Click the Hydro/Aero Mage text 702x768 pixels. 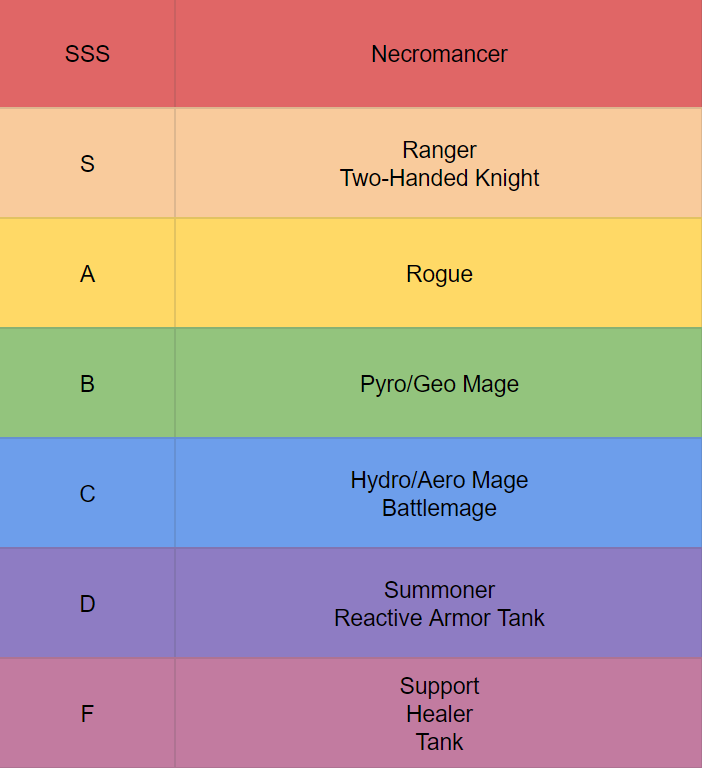439,480
